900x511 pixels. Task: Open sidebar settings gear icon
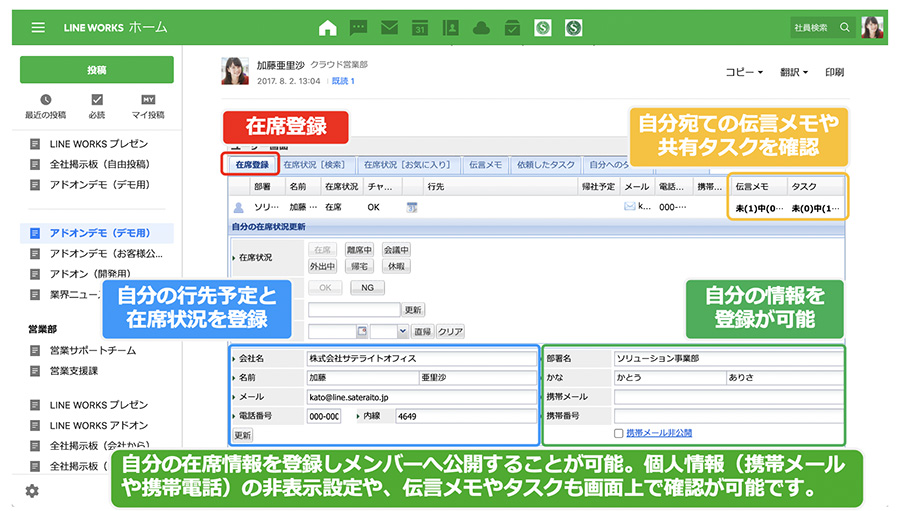pos(32,491)
